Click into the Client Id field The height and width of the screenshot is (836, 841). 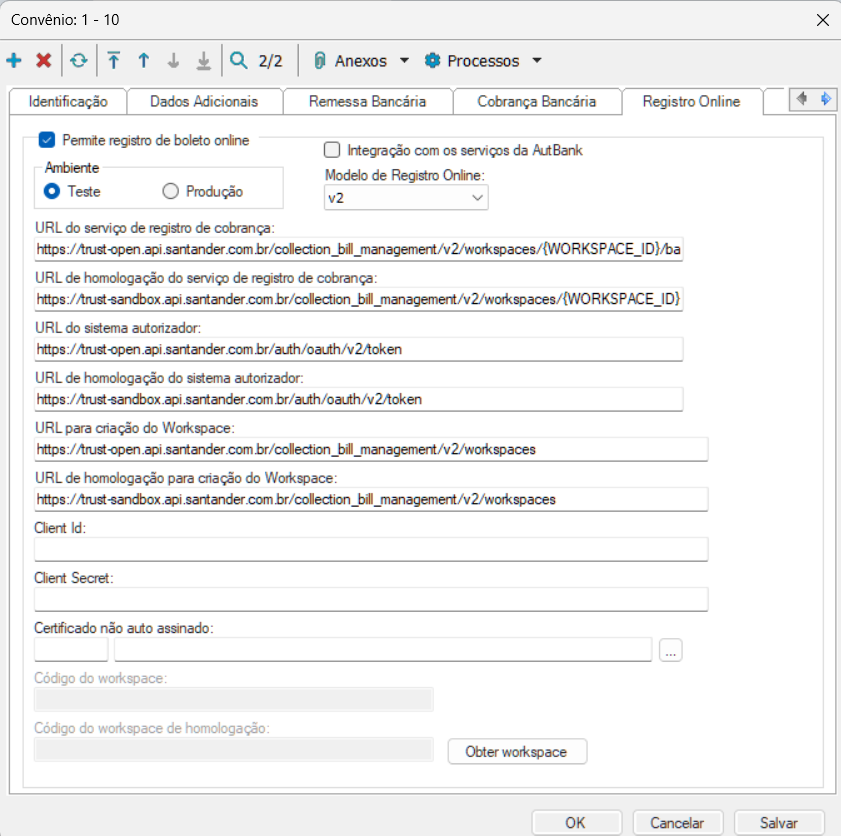pyautogui.click(x=371, y=549)
